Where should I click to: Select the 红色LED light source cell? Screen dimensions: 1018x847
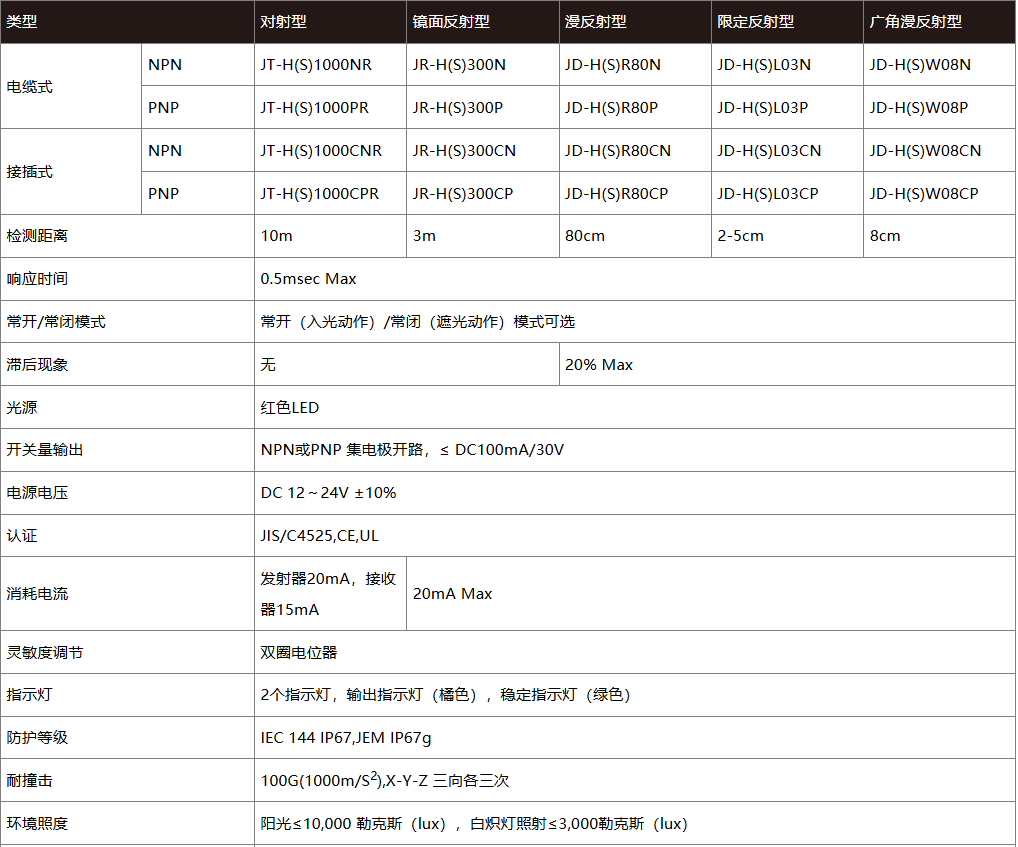[281, 407]
